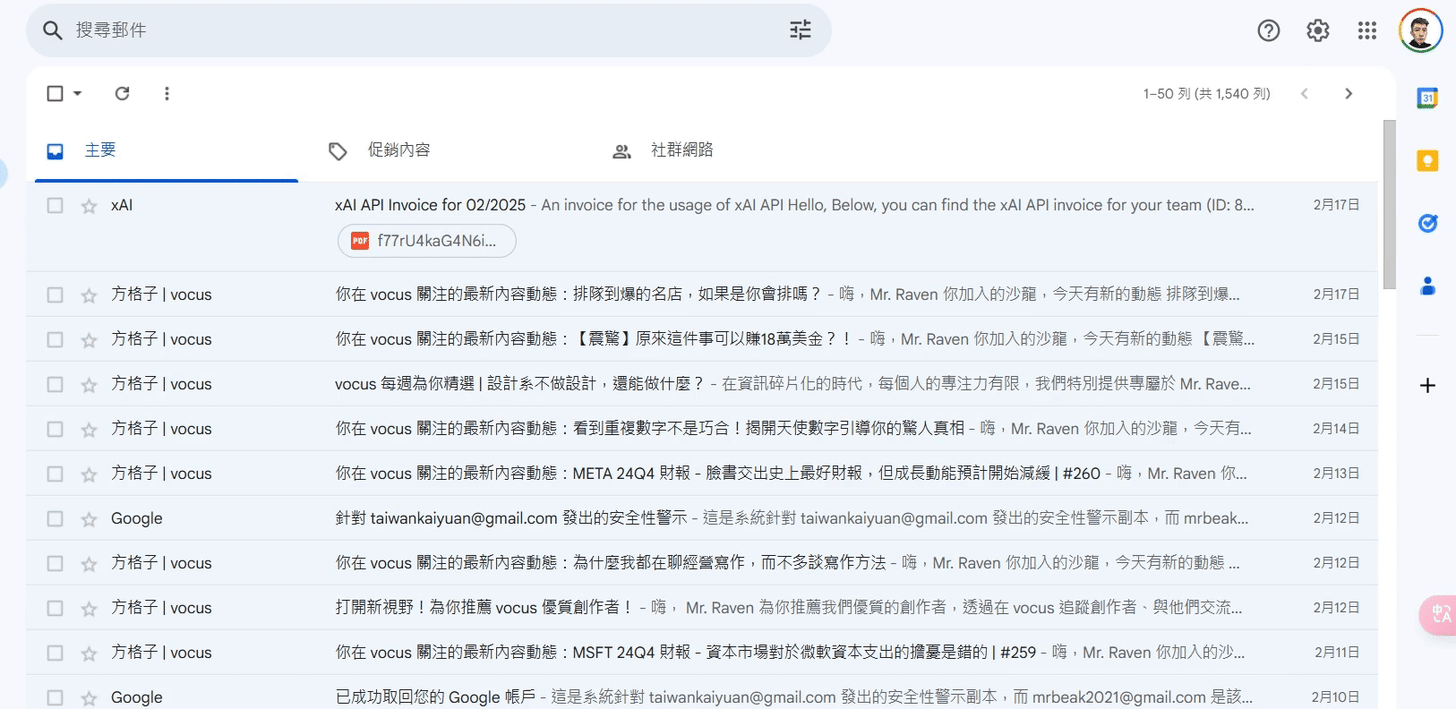Click in the 搜尋郵件 search field

click(x=428, y=30)
